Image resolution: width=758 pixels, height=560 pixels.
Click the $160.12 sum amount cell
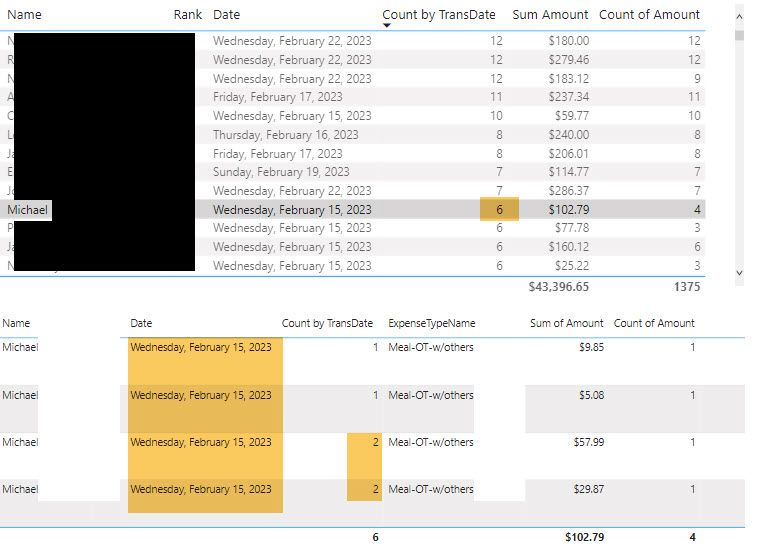pos(568,247)
